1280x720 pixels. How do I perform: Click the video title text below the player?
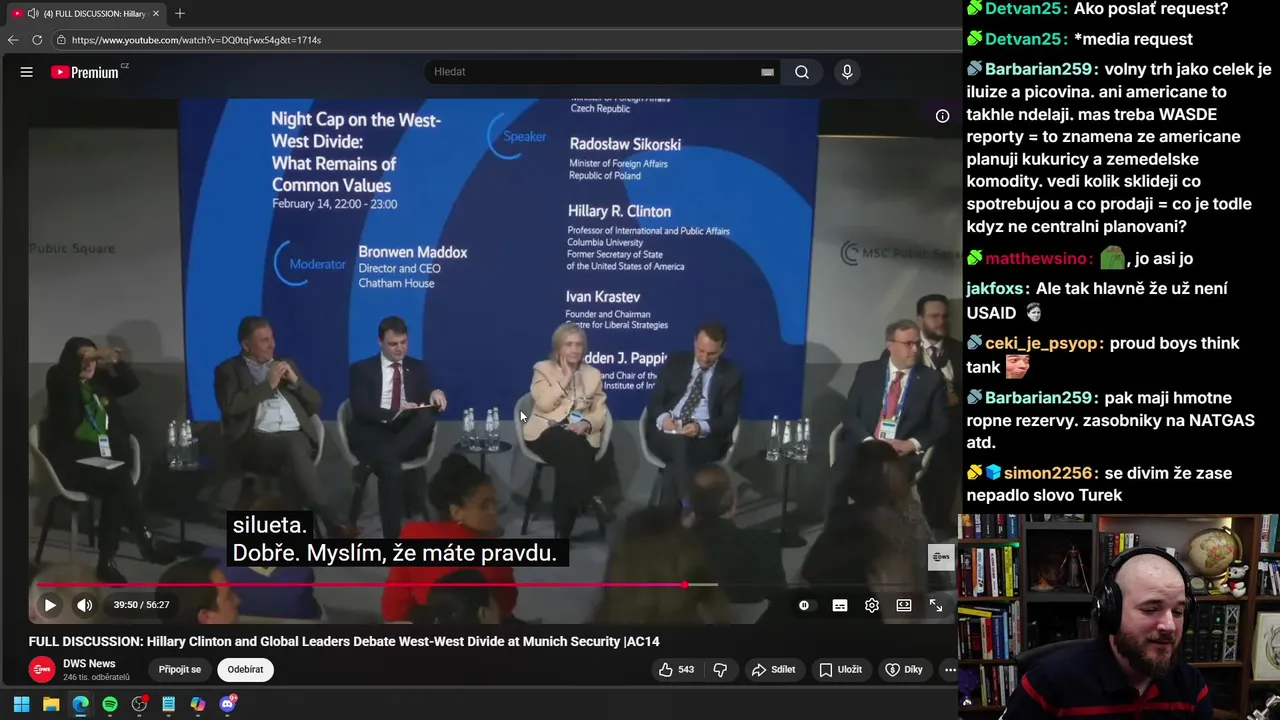coord(344,642)
